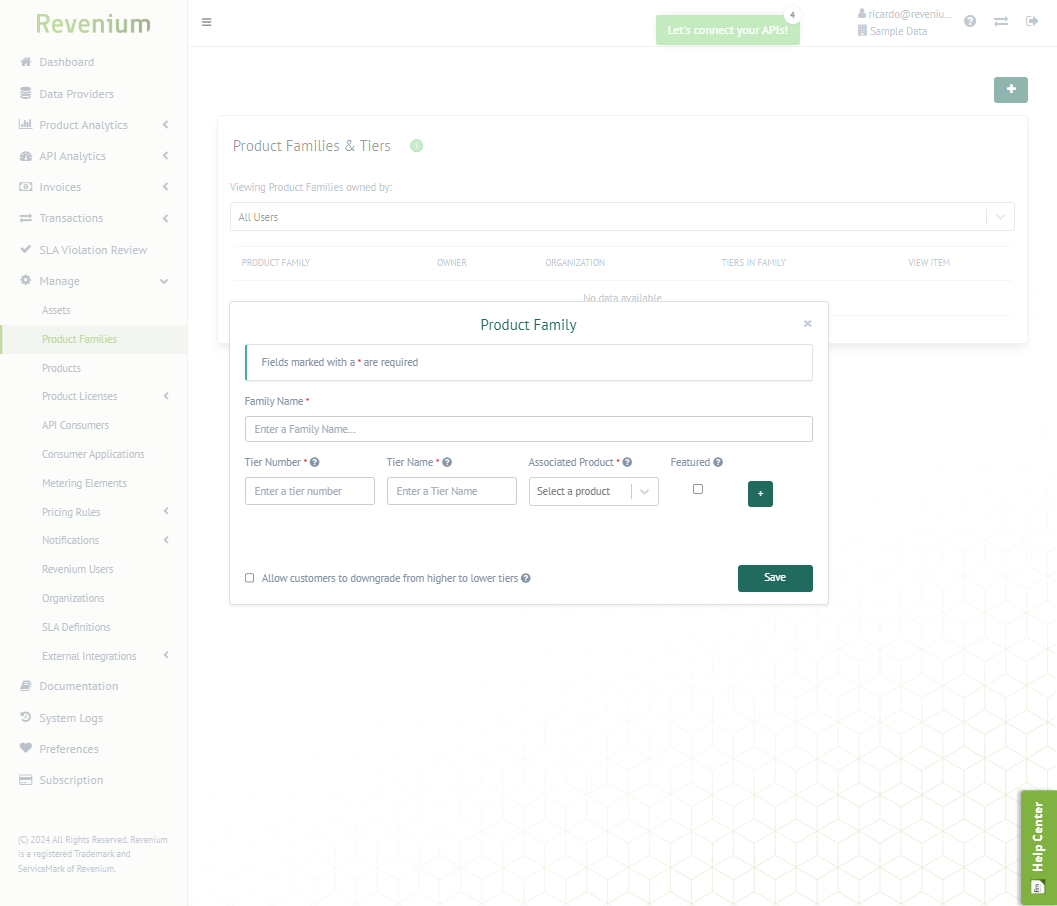Image resolution: width=1057 pixels, height=906 pixels.
Task: Click the switch arrows icon in header
Action: point(1000,22)
